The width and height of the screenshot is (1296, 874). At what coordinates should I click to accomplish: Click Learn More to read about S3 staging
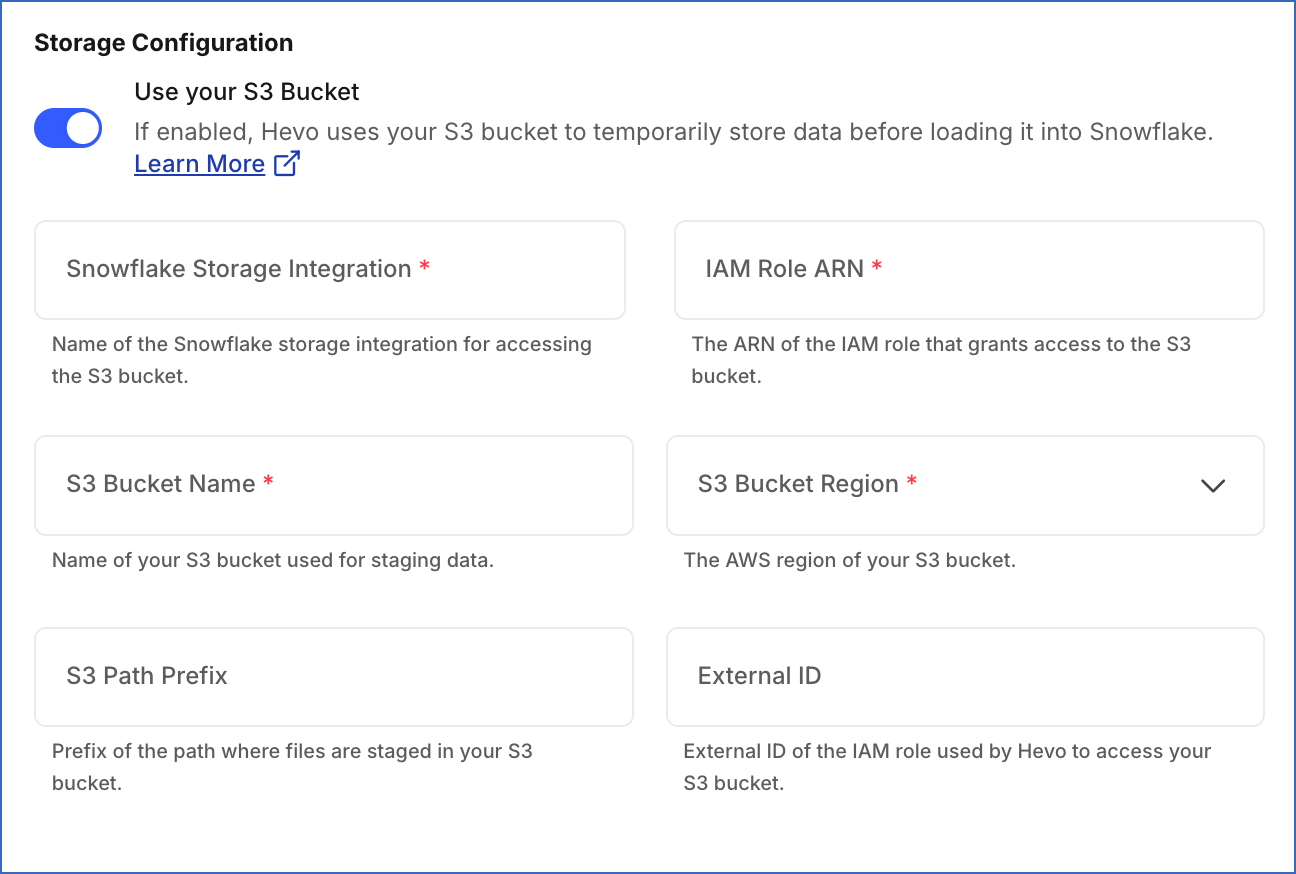(x=199, y=163)
